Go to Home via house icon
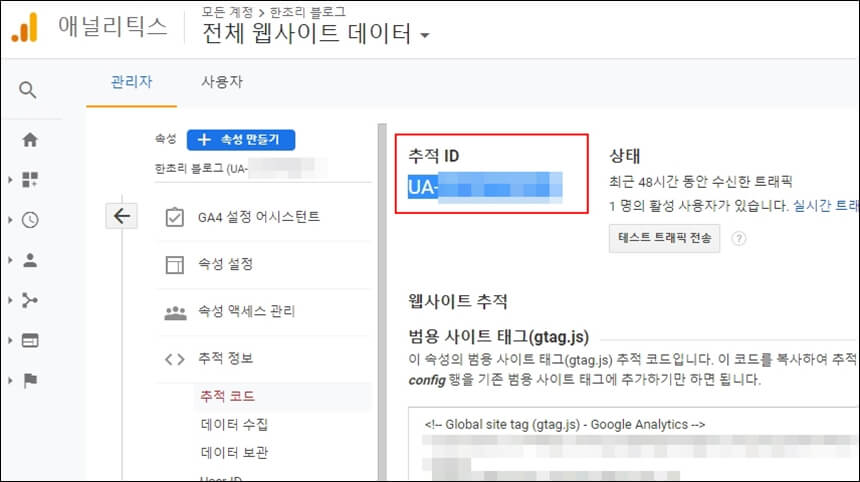The height and width of the screenshot is (482, 860). click(x=30, y=140)
